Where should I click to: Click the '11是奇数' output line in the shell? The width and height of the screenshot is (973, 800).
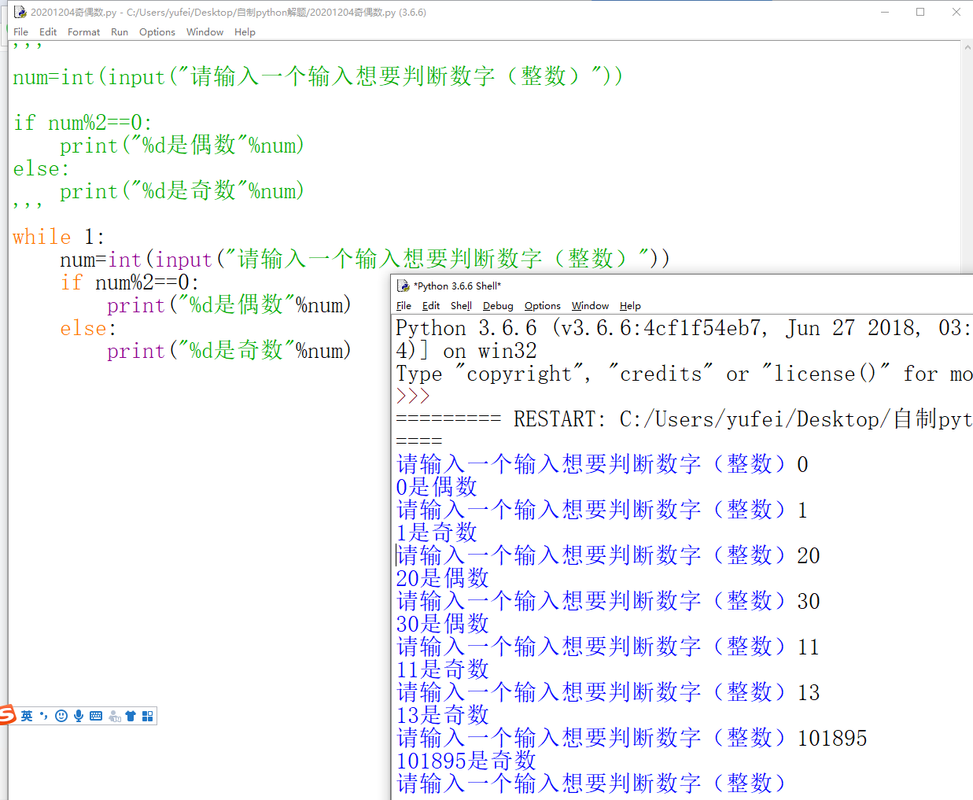click(x=442, y=669)
